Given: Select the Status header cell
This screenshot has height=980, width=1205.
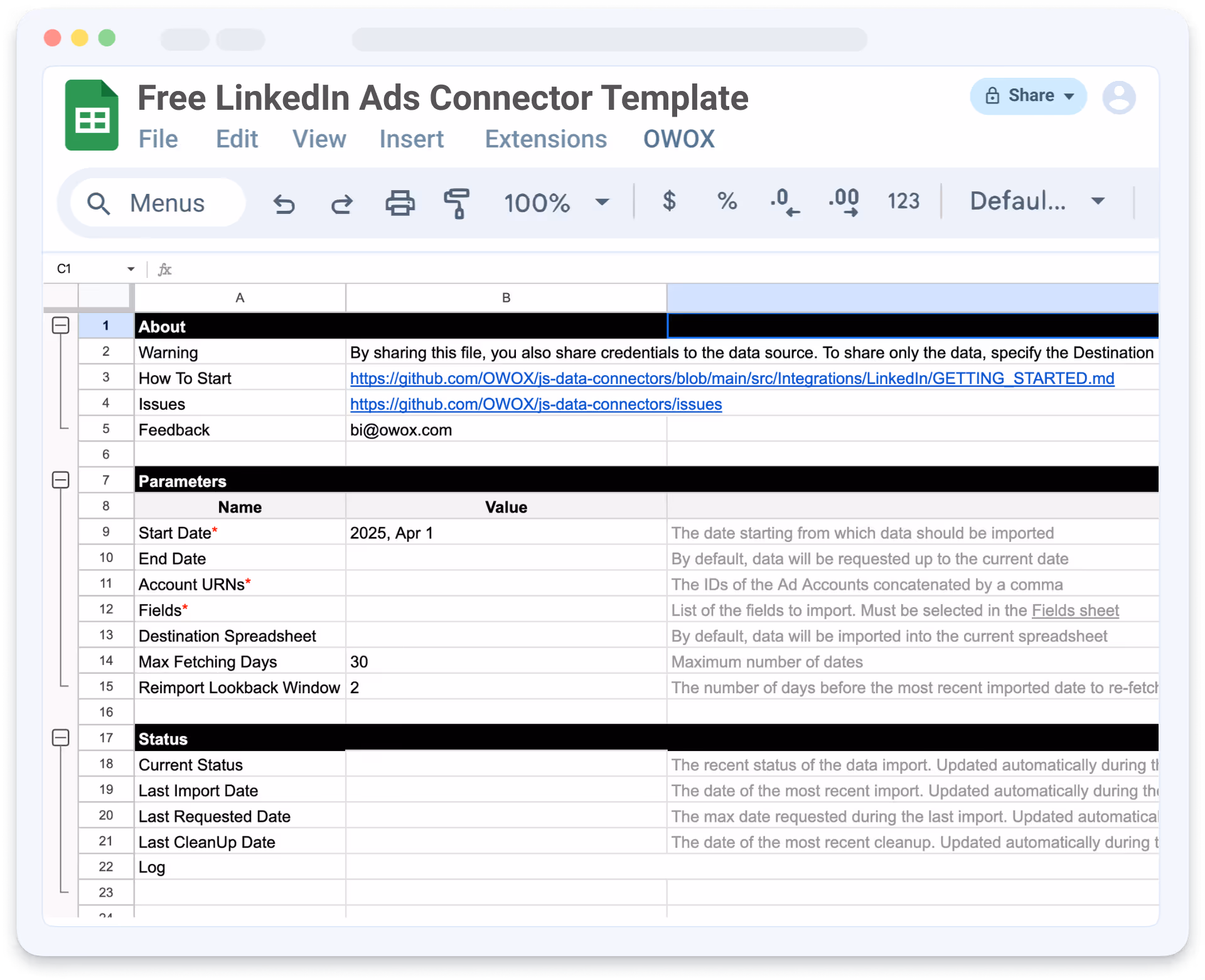Looking at the screenshot, I should pos(240,738).
